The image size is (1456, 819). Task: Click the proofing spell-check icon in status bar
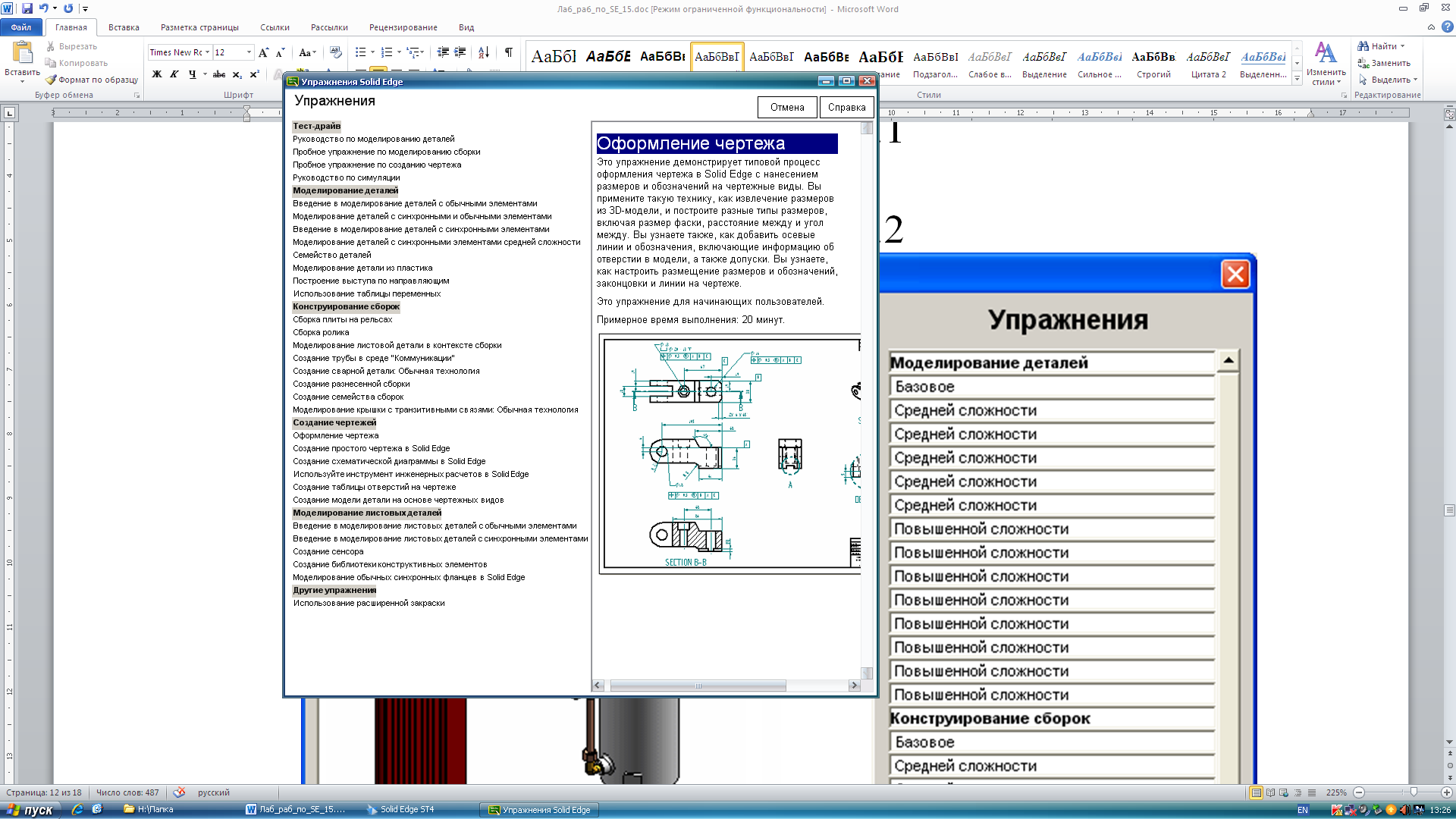(179, 792)
